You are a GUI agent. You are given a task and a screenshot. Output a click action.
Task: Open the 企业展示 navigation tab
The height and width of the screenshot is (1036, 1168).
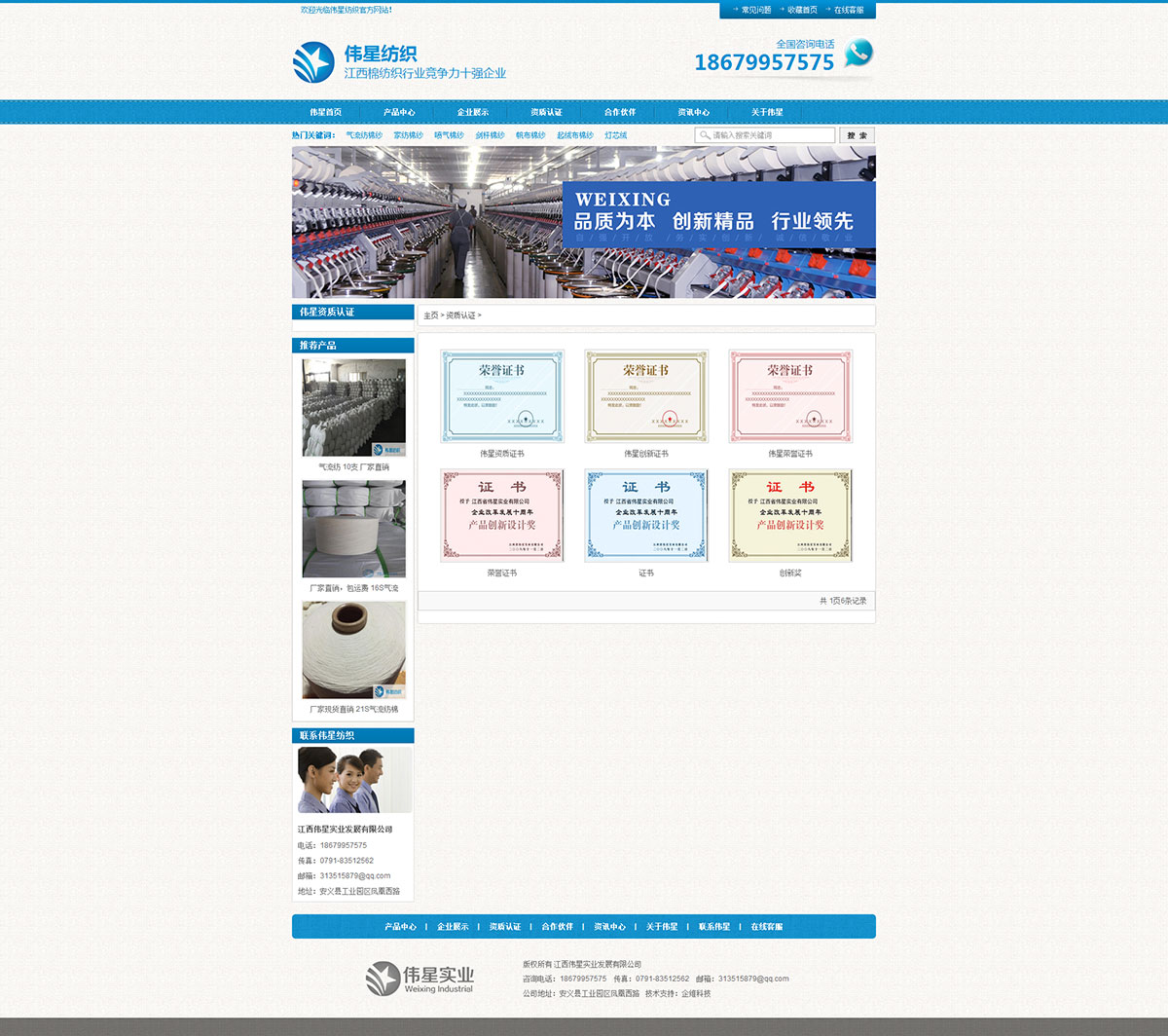coord(473,112)
